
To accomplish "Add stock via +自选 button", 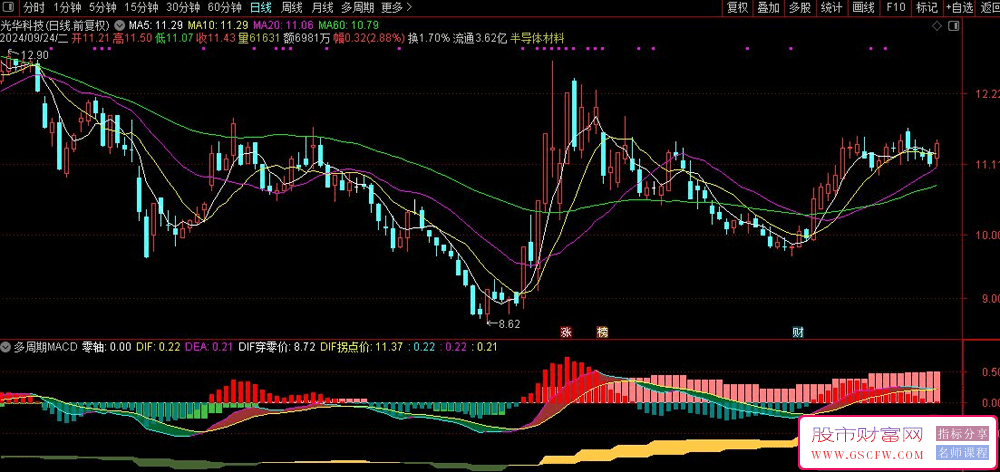I will (x=960, y=8).
